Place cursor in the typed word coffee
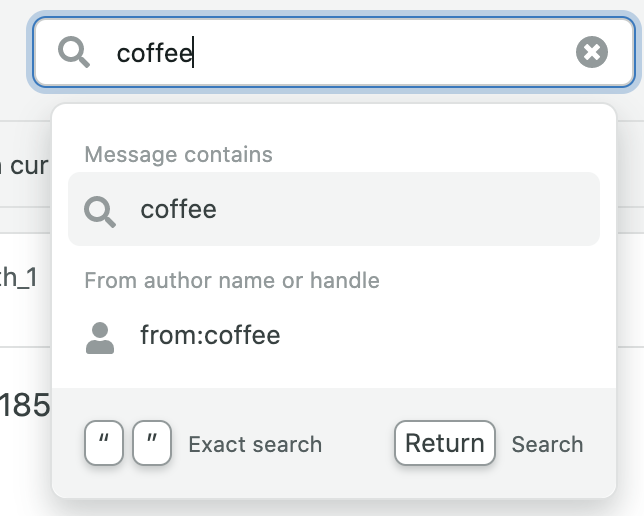This screenshot has width=644, height=516. click(x=154, y=53)
